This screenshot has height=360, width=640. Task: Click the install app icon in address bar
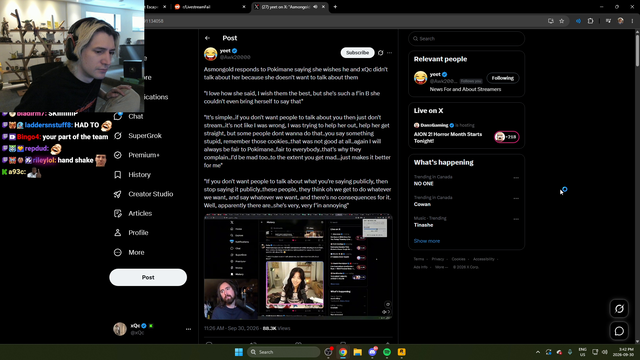[551, 21]
